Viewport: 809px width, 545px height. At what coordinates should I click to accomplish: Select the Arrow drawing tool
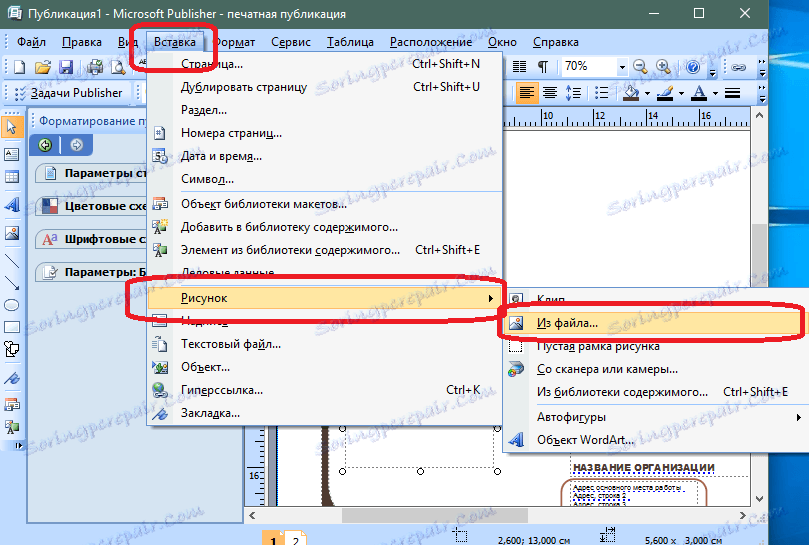tap(11, 283)
